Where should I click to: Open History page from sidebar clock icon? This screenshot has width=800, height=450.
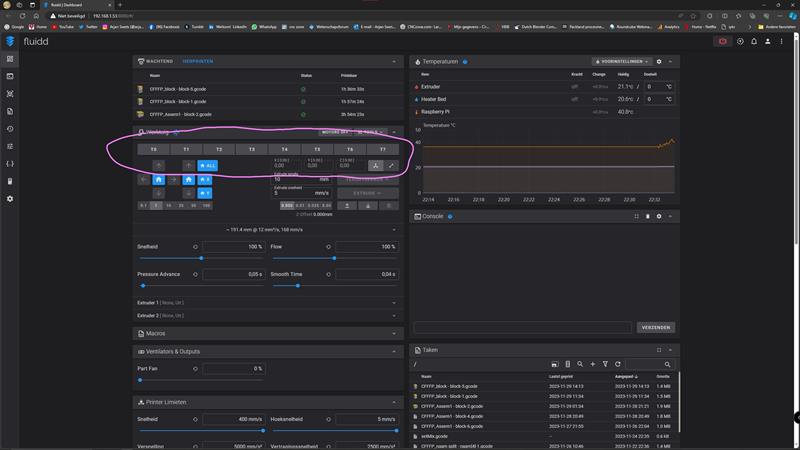click(10, 128)
